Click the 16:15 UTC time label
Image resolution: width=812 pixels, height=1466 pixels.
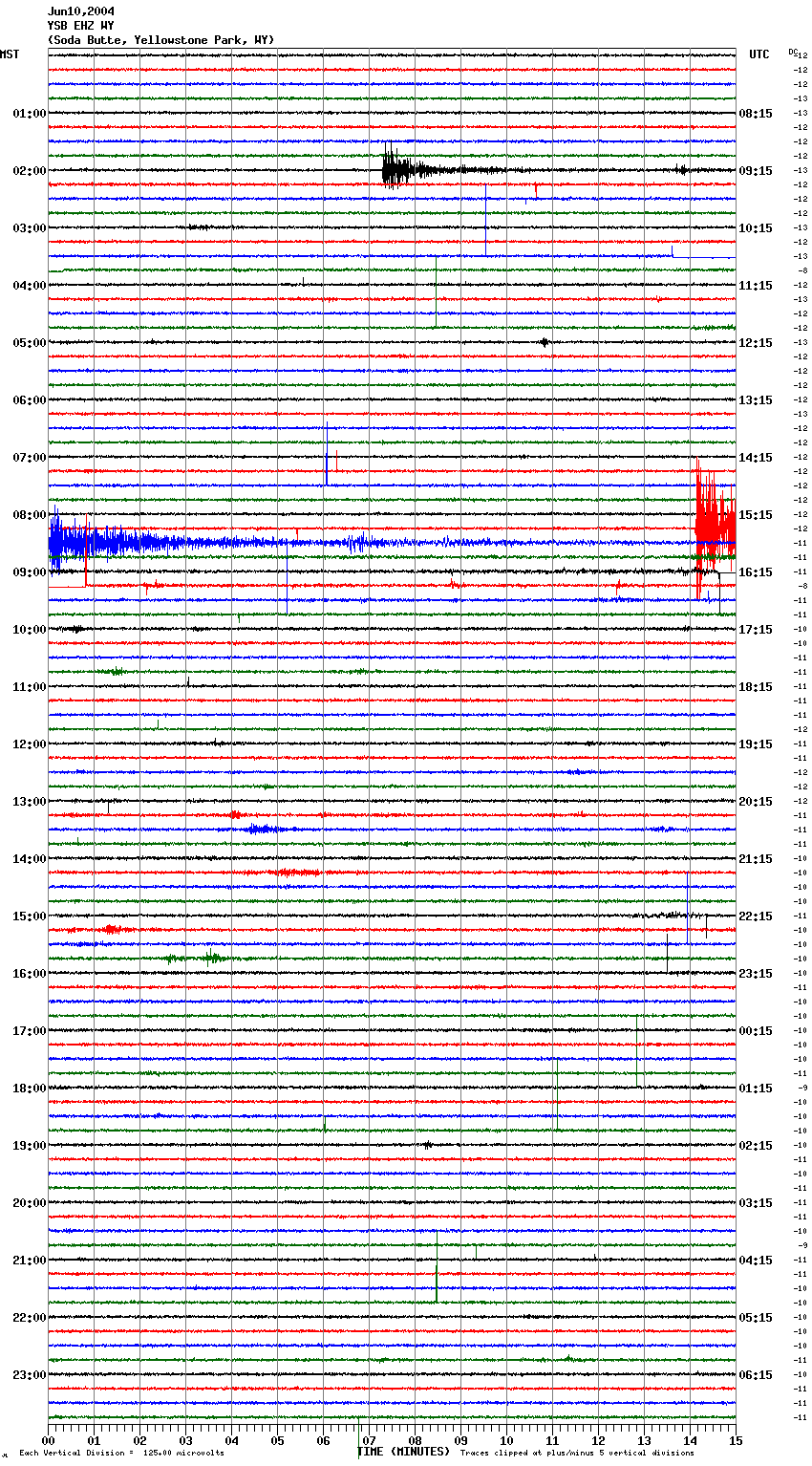click(756, 572)
